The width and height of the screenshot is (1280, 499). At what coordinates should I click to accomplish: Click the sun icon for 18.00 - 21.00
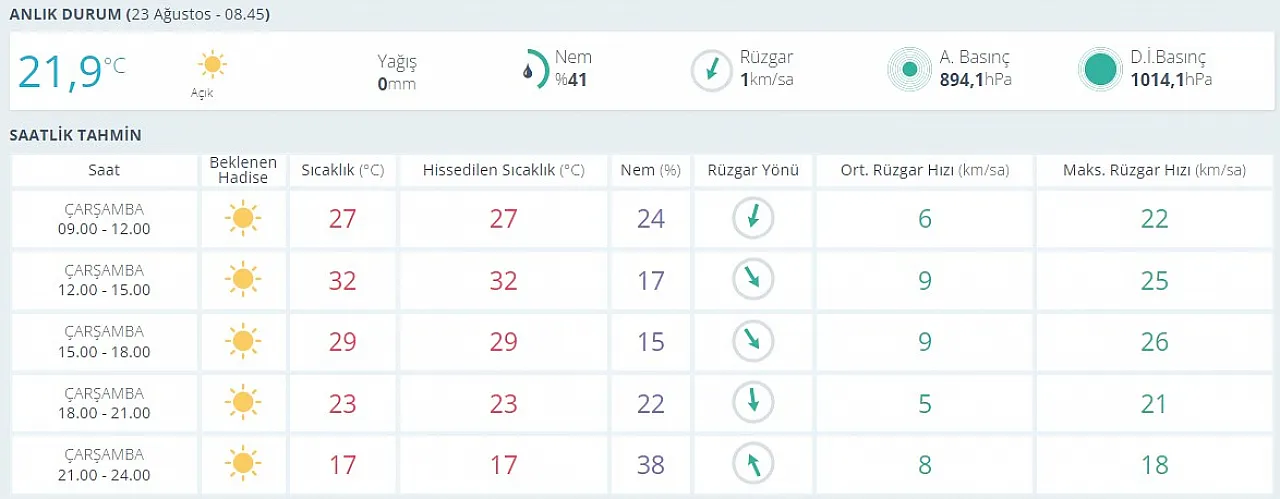click(242, 402)
